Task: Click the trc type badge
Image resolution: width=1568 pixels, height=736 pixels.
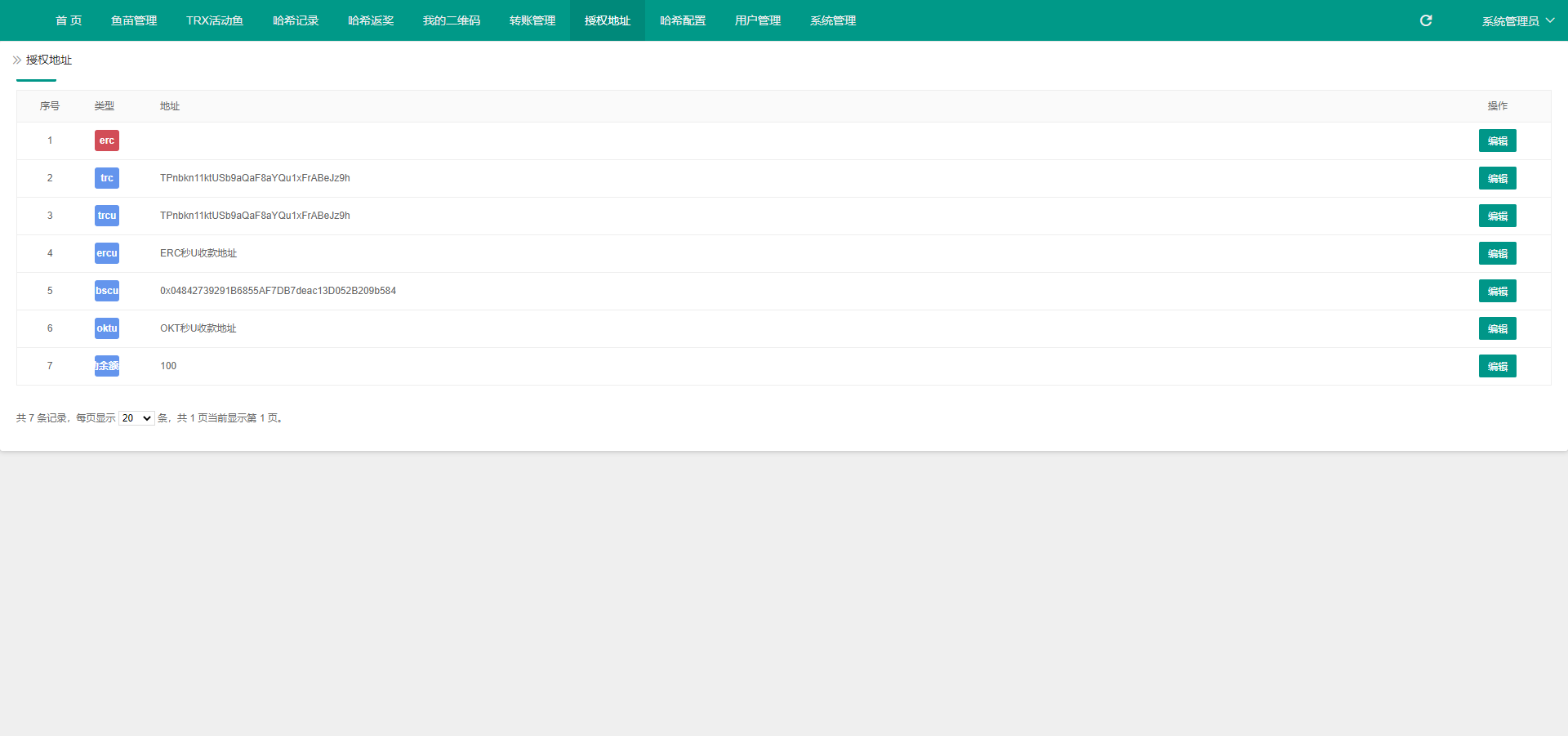Action: tap(107, 178)
